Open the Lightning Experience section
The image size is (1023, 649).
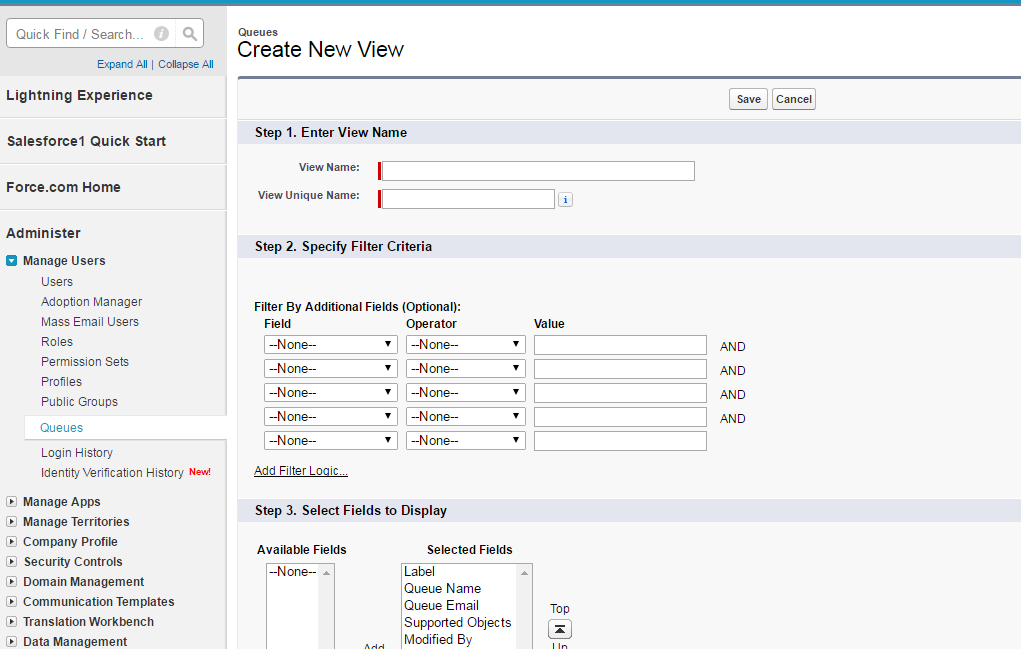(79, 96)
